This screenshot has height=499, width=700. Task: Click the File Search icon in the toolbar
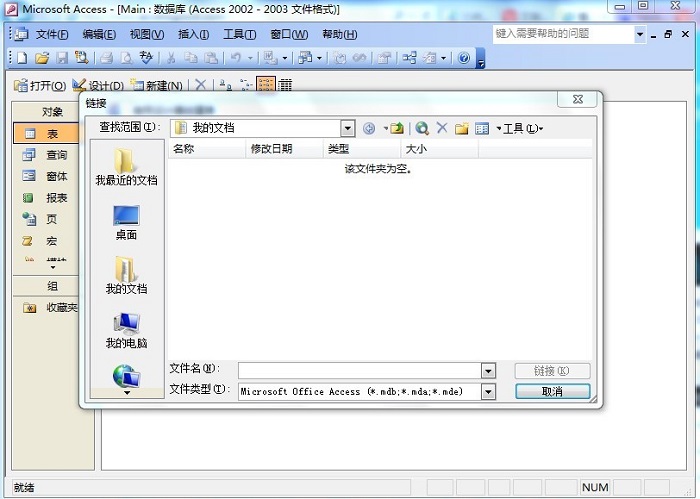[x=82, y=58]
